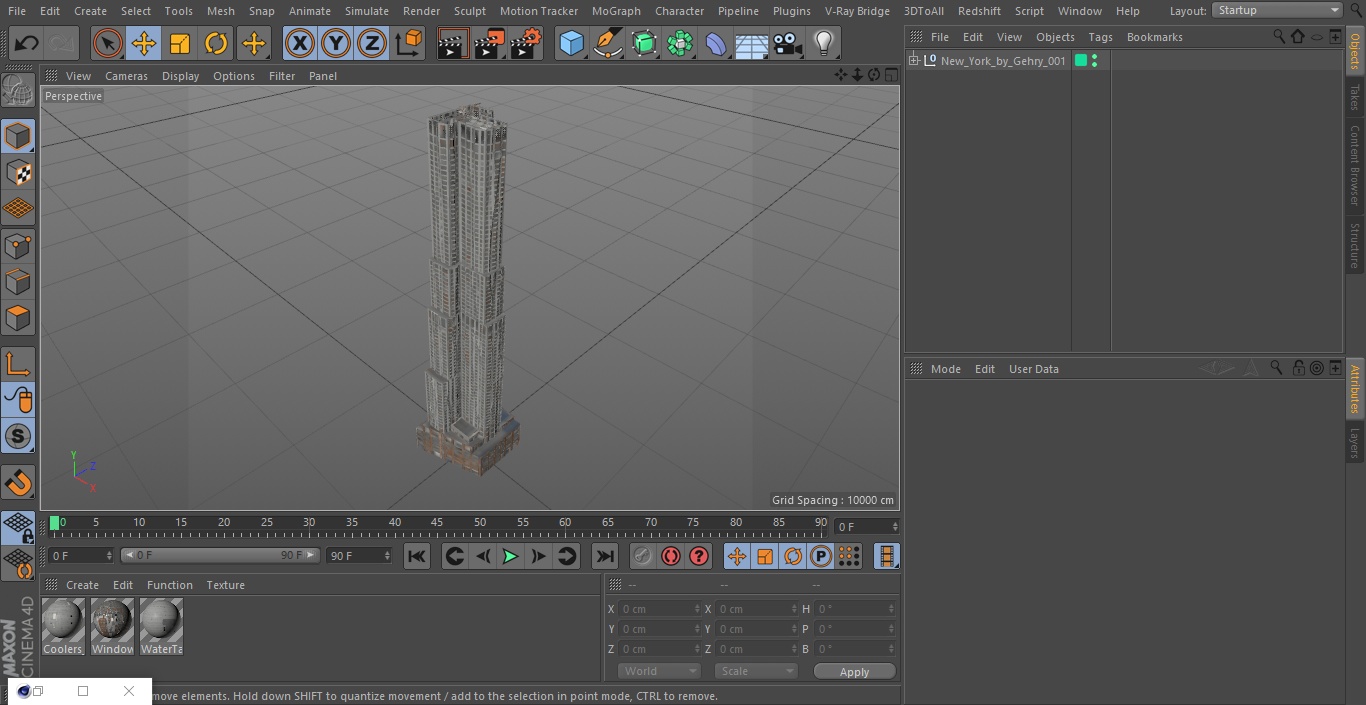The image size is (1366, 705).
Task: Open the World coordinate system dropdown
Action: [x=658, y=671]
